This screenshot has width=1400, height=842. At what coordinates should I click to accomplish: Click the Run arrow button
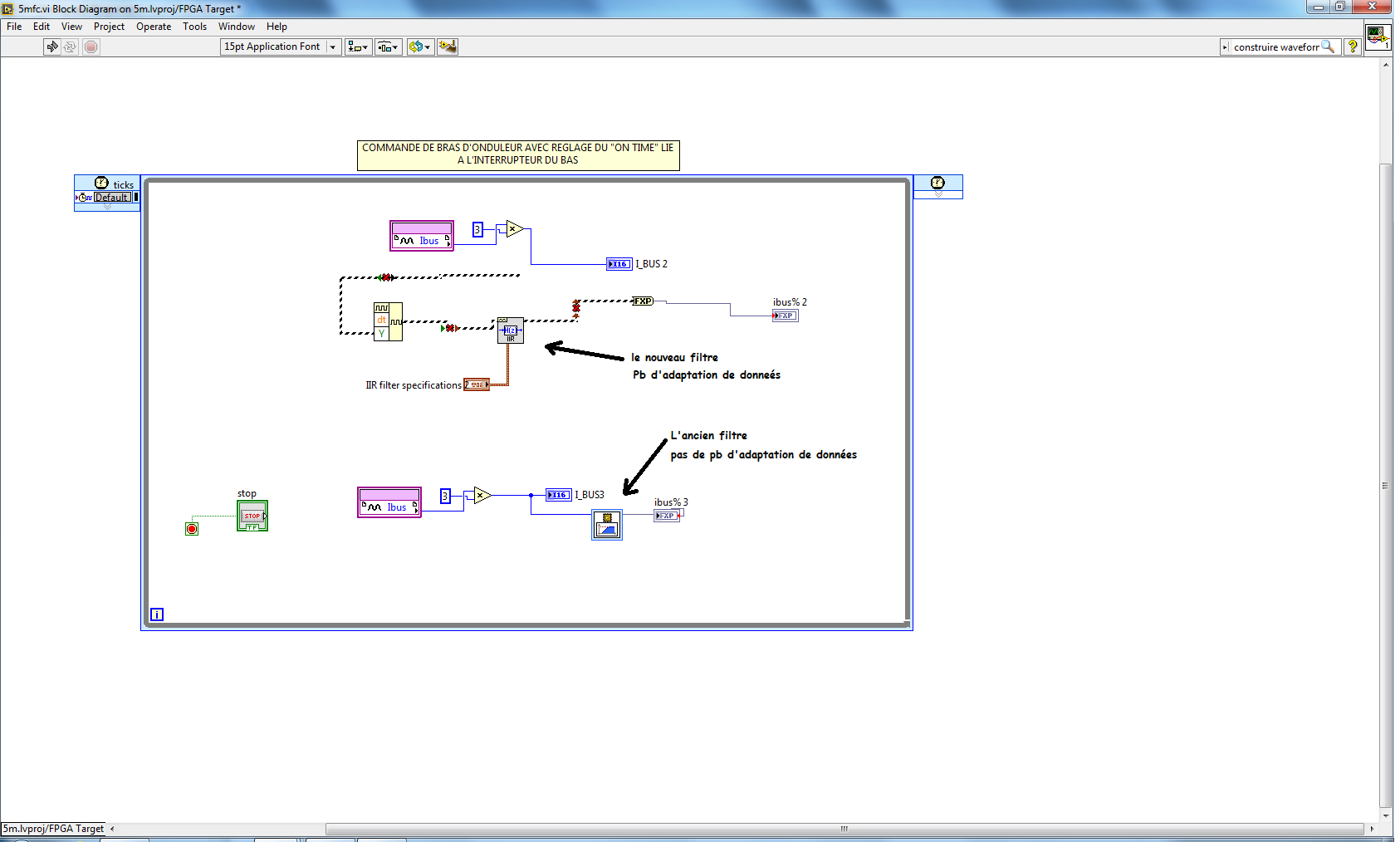[52, 47]
